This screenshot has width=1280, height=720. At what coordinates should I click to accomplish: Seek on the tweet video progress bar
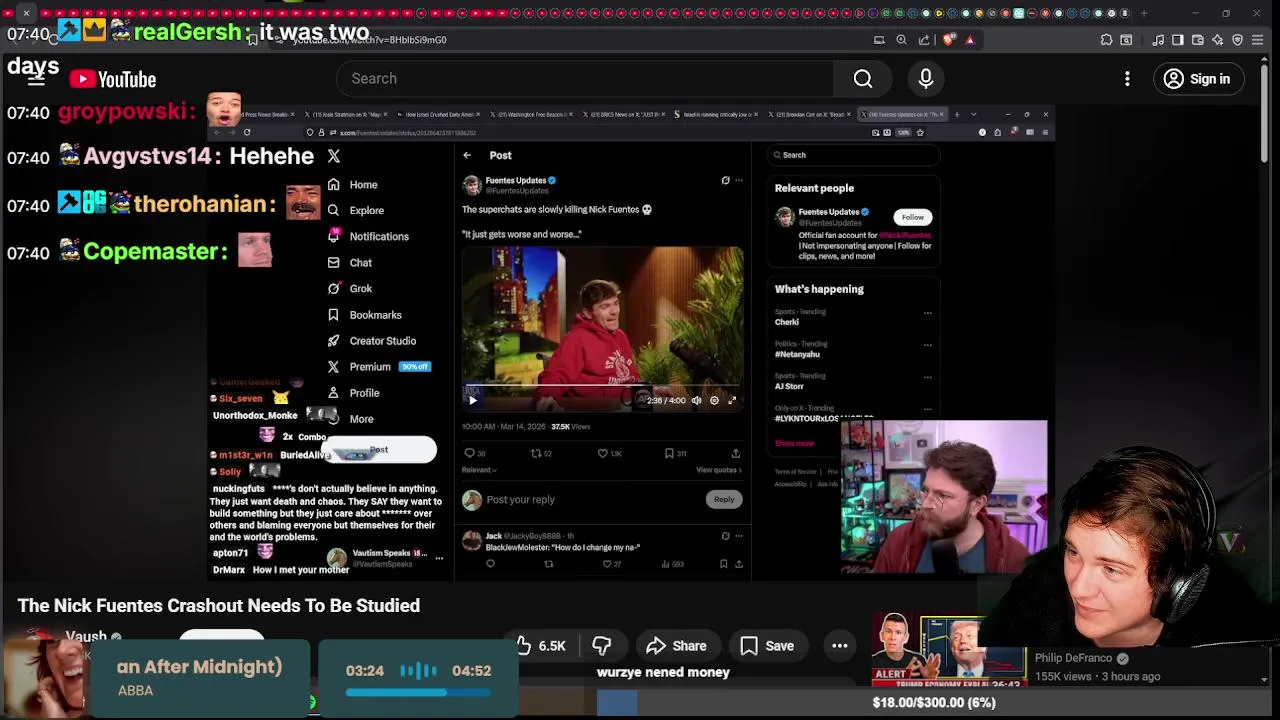[x=602, y=386]
